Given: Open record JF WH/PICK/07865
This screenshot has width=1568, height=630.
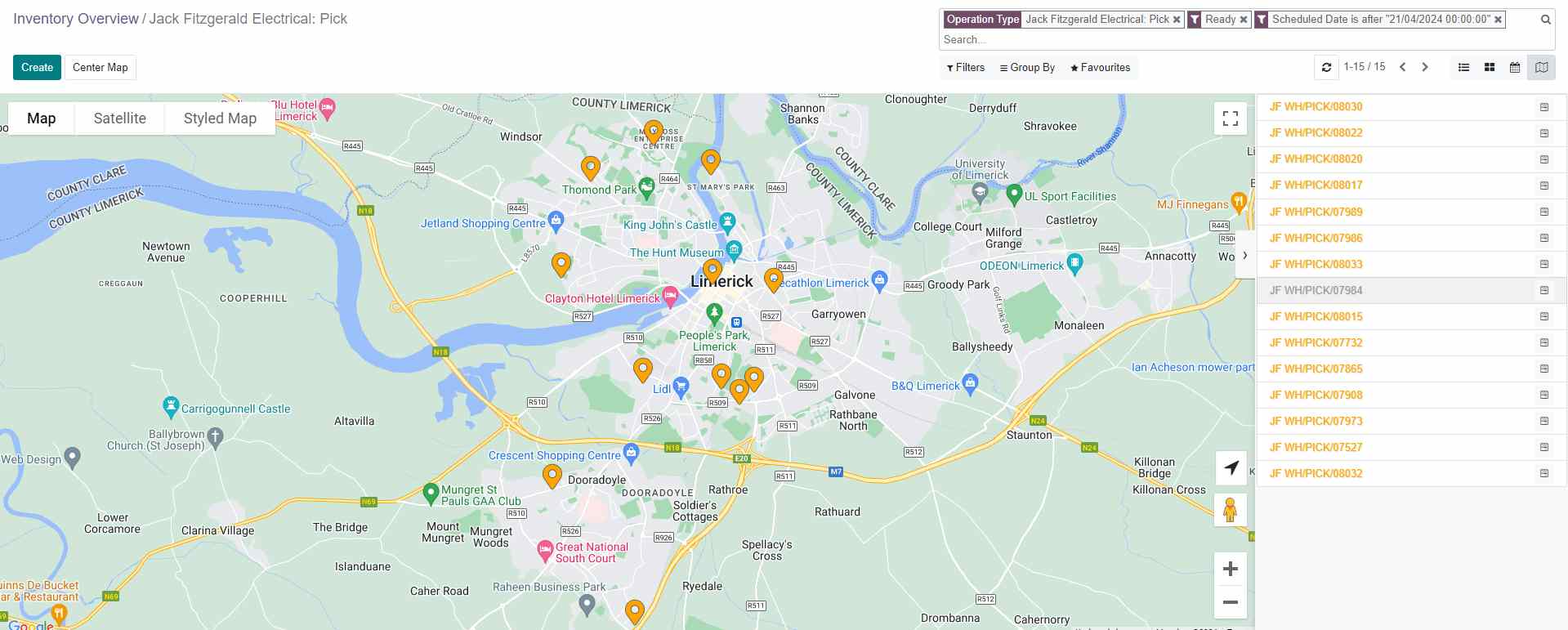Looking at the screenshot, I should click(x=1316, y=369).
